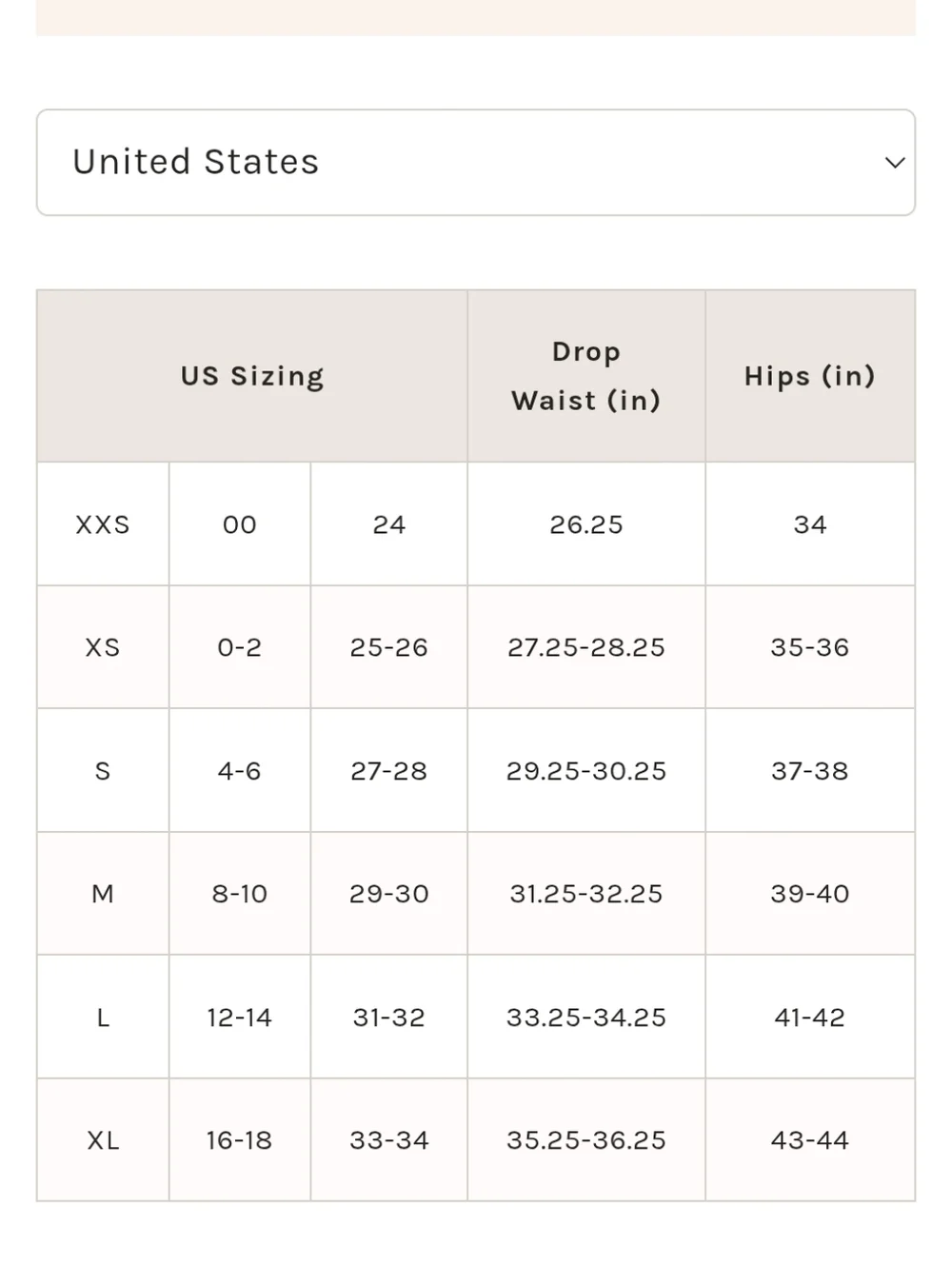Click the 35-36 hips measurement cell
Viewport: 952px width, 1265px height.
809,647
